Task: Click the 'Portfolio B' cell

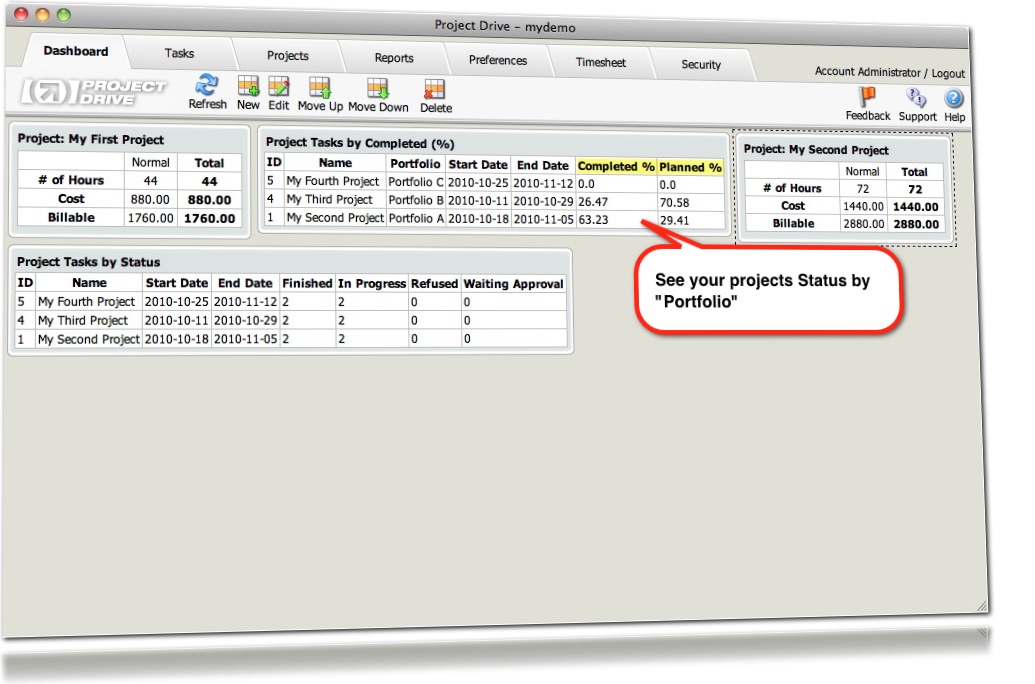Action: coord(415,200)
